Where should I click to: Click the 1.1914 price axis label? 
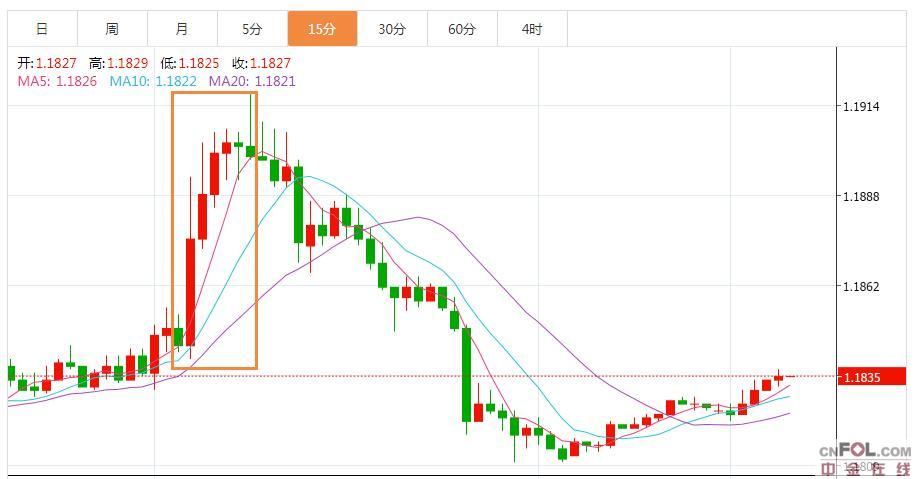coord(861,106)
